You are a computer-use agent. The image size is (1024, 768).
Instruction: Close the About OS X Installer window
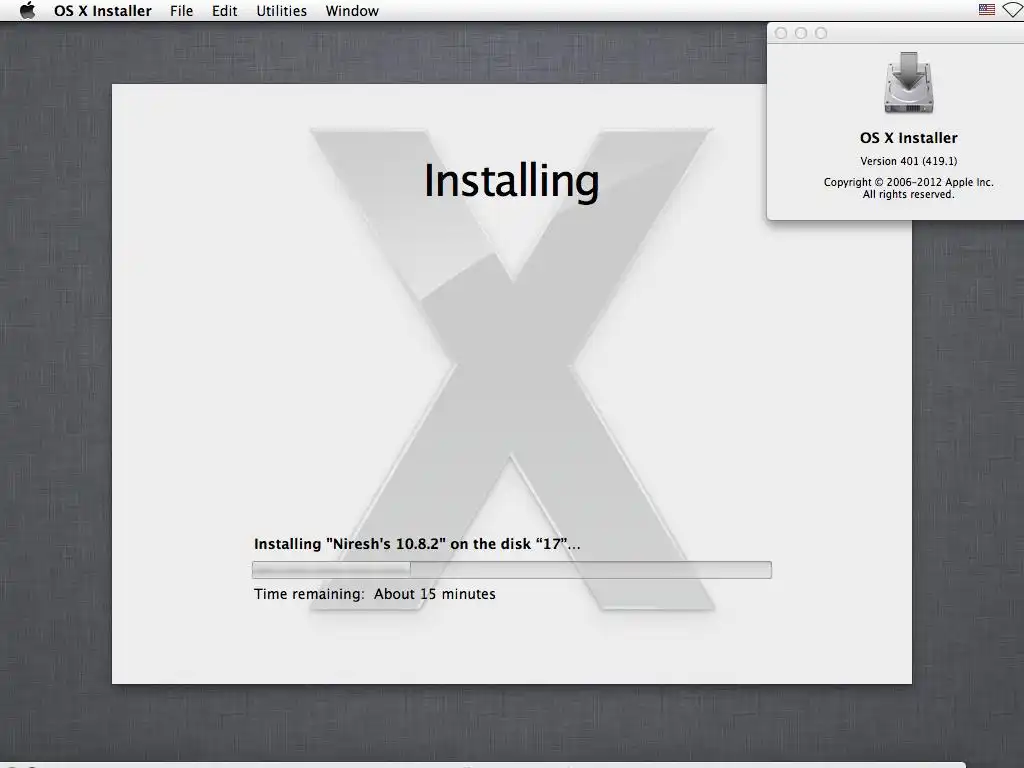point(781,33)
